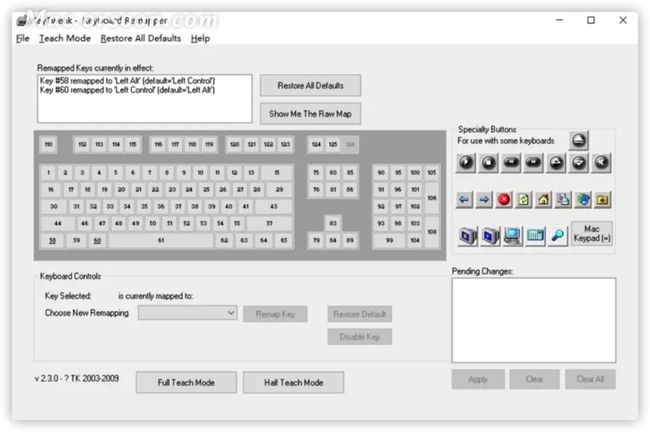Select the browser Forward blue arrow button
650x432 pixels.
pyautogui.click(x=484, y=200)
